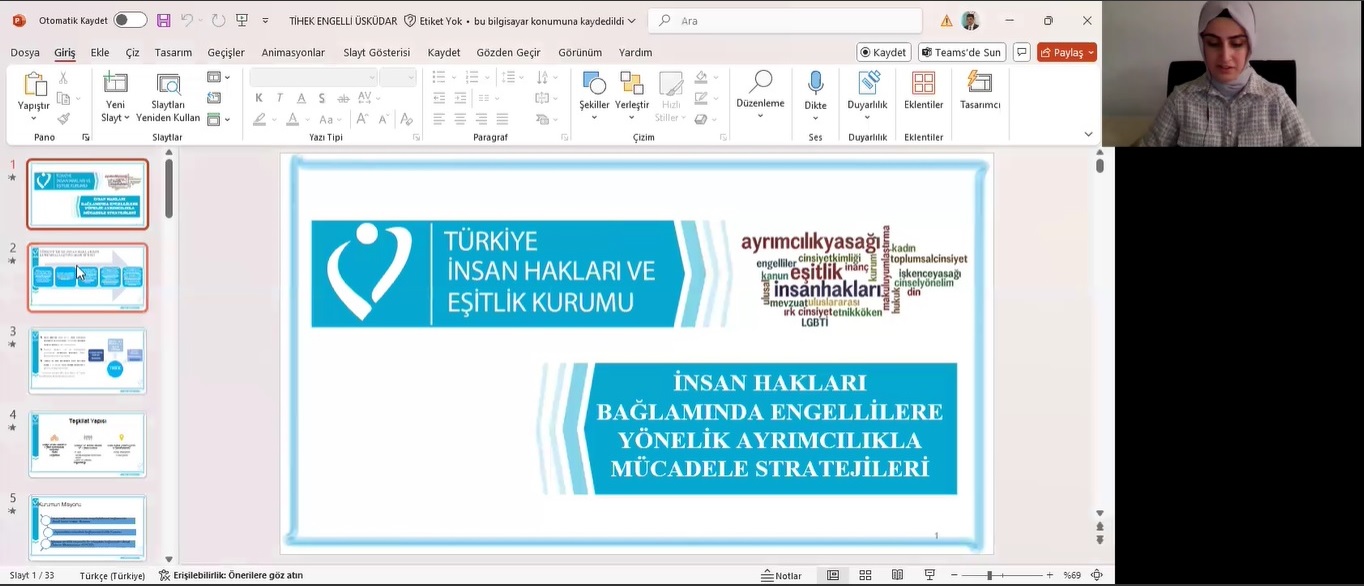Fit slide to current window
Viewport: 1365px width, 586px height.
[1097, 576]
